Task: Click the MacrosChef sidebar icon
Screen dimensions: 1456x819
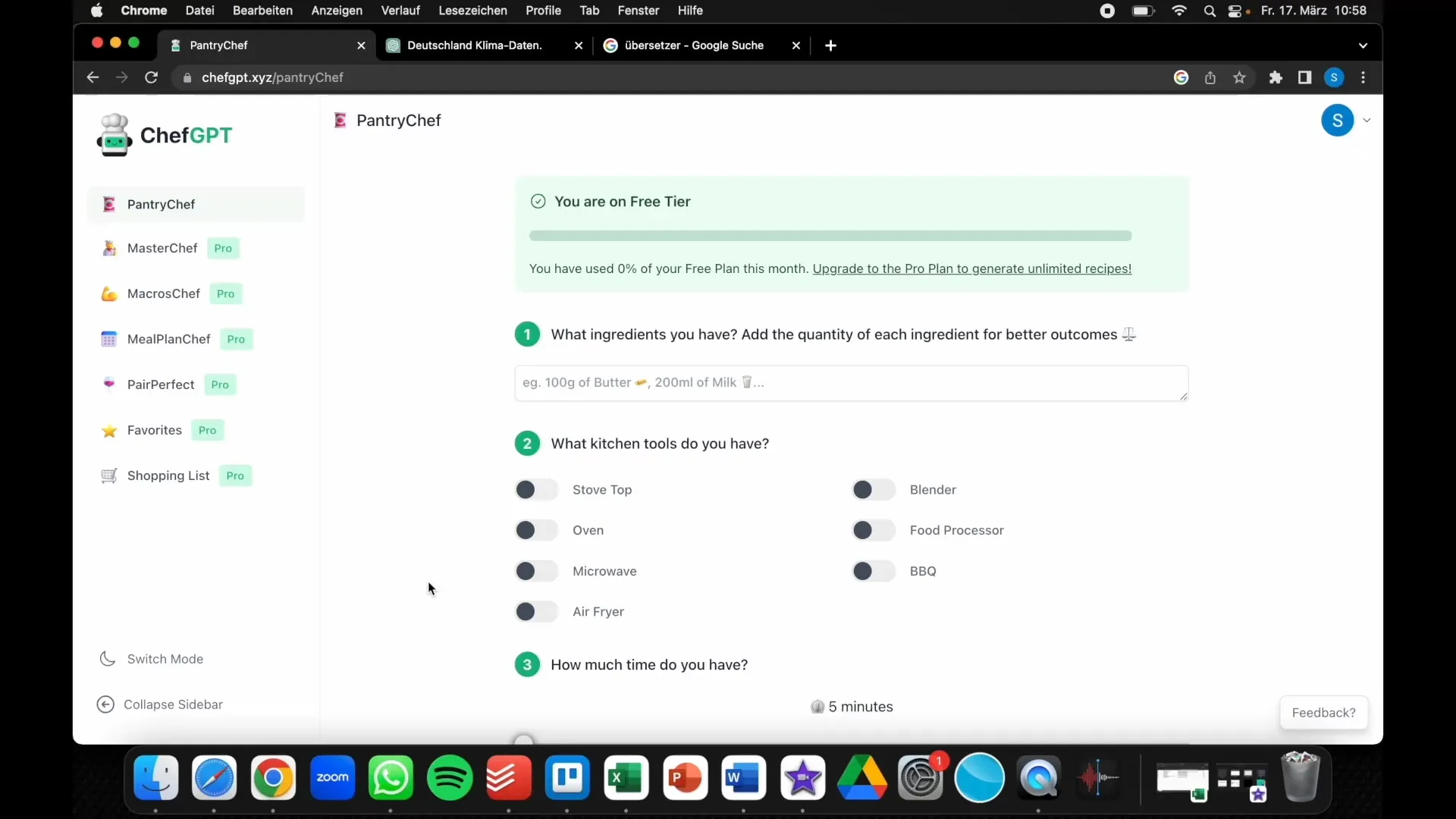Action: coord(110,293)
